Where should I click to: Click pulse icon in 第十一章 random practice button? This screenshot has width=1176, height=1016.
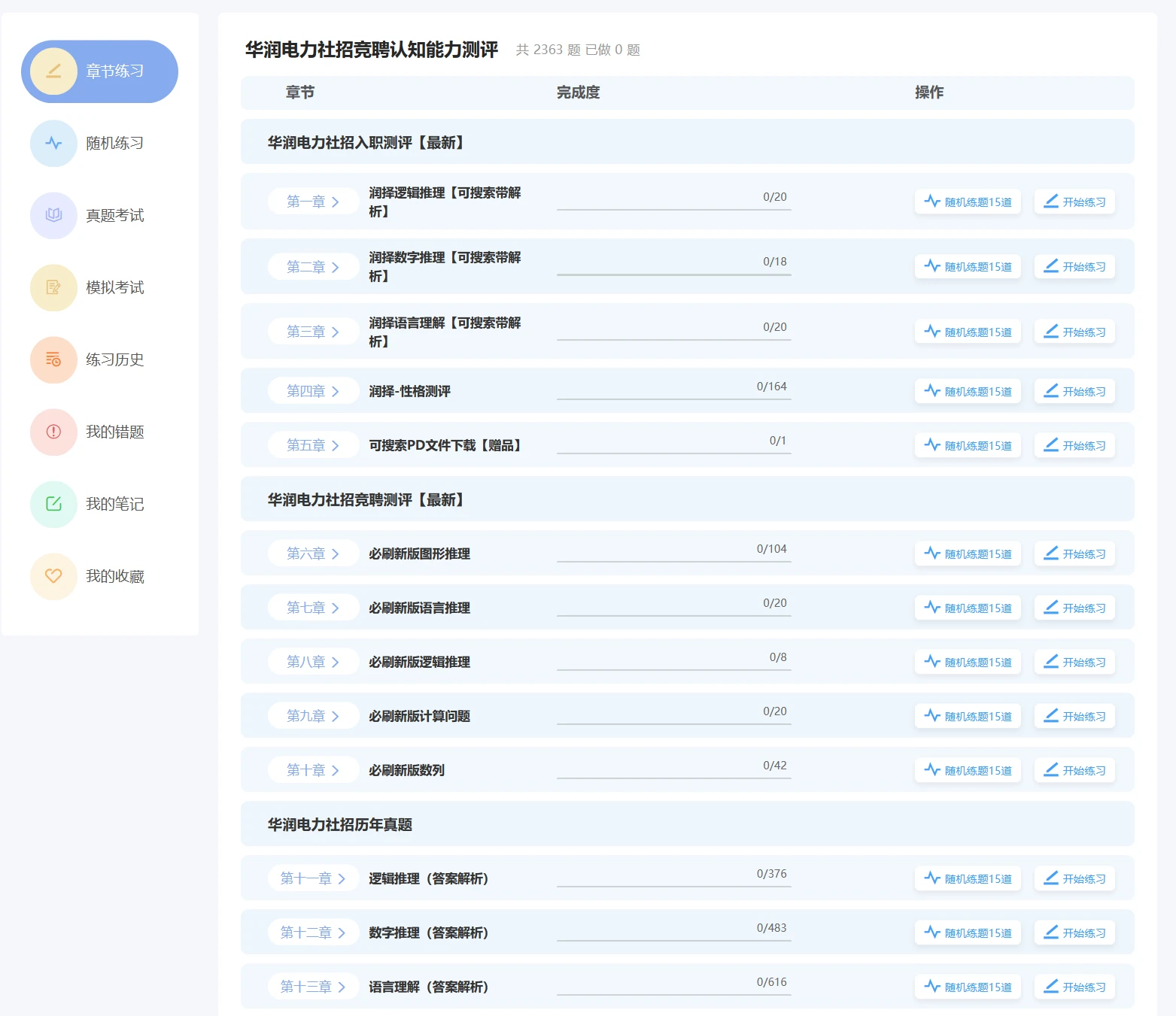click(932, 878)
